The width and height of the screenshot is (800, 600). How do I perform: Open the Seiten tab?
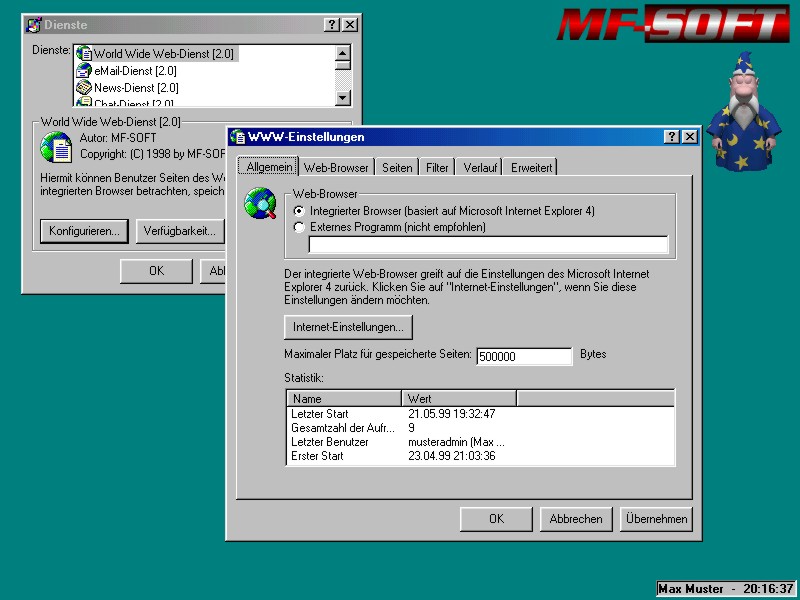tap(397, 168)
